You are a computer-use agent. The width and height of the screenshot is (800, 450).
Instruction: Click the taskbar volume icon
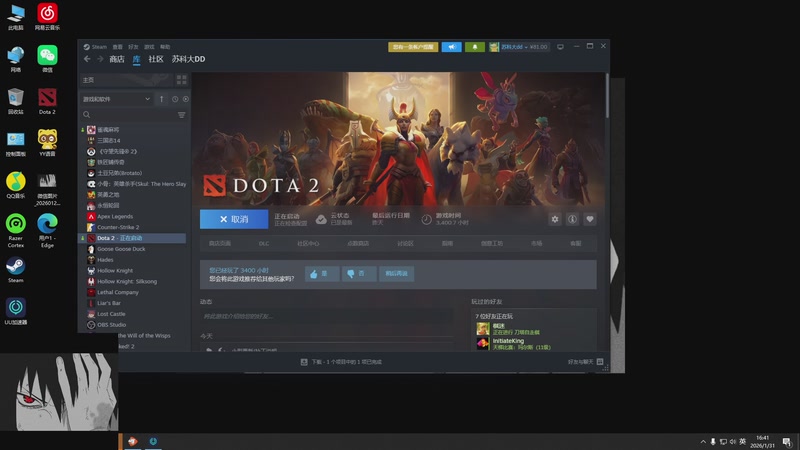(733, 441)
